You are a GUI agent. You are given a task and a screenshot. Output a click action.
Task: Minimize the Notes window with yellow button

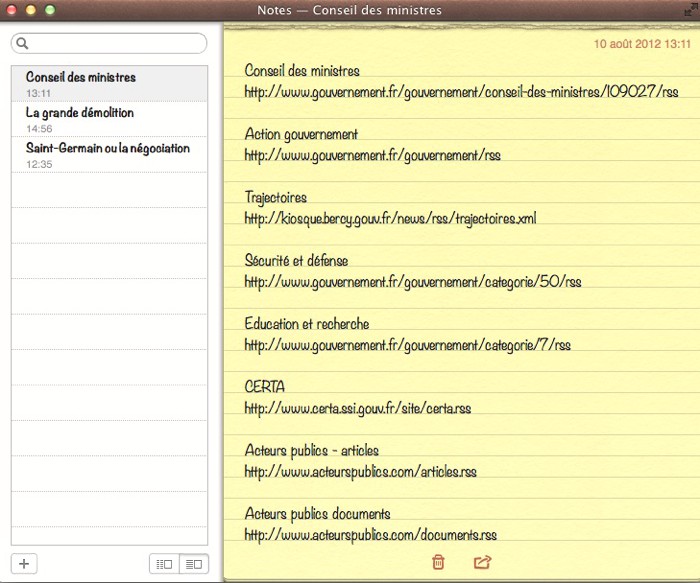[30, 10]
